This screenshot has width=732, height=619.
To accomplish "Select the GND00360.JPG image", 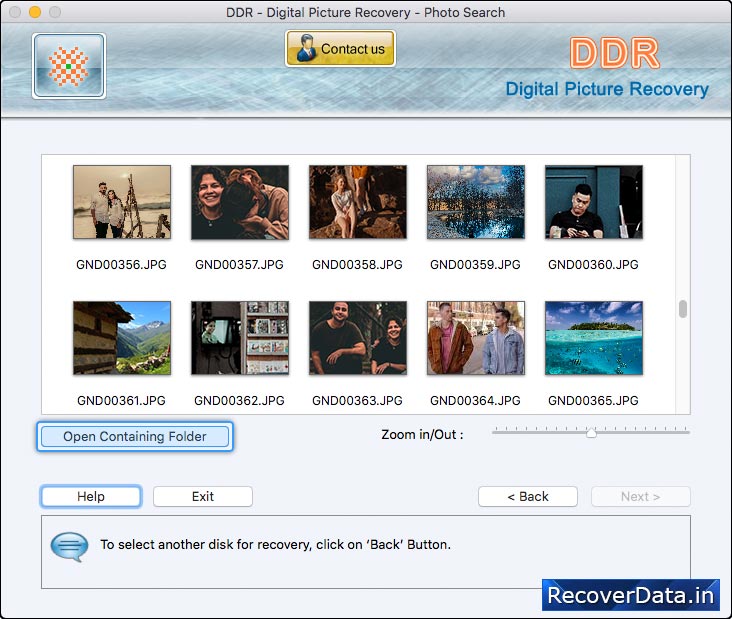I will [x=594, y=202].
